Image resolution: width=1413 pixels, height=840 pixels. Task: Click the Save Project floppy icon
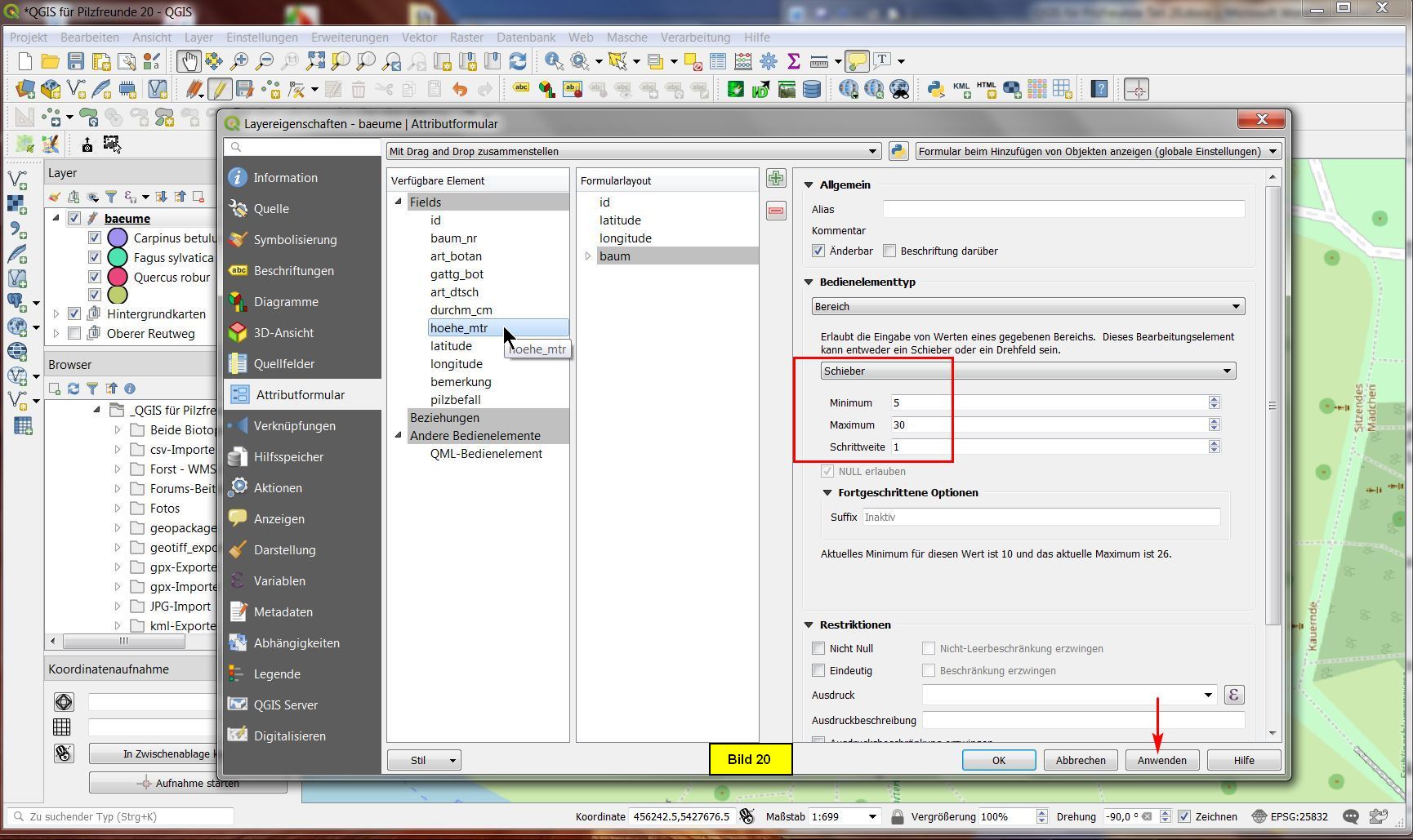76,61
